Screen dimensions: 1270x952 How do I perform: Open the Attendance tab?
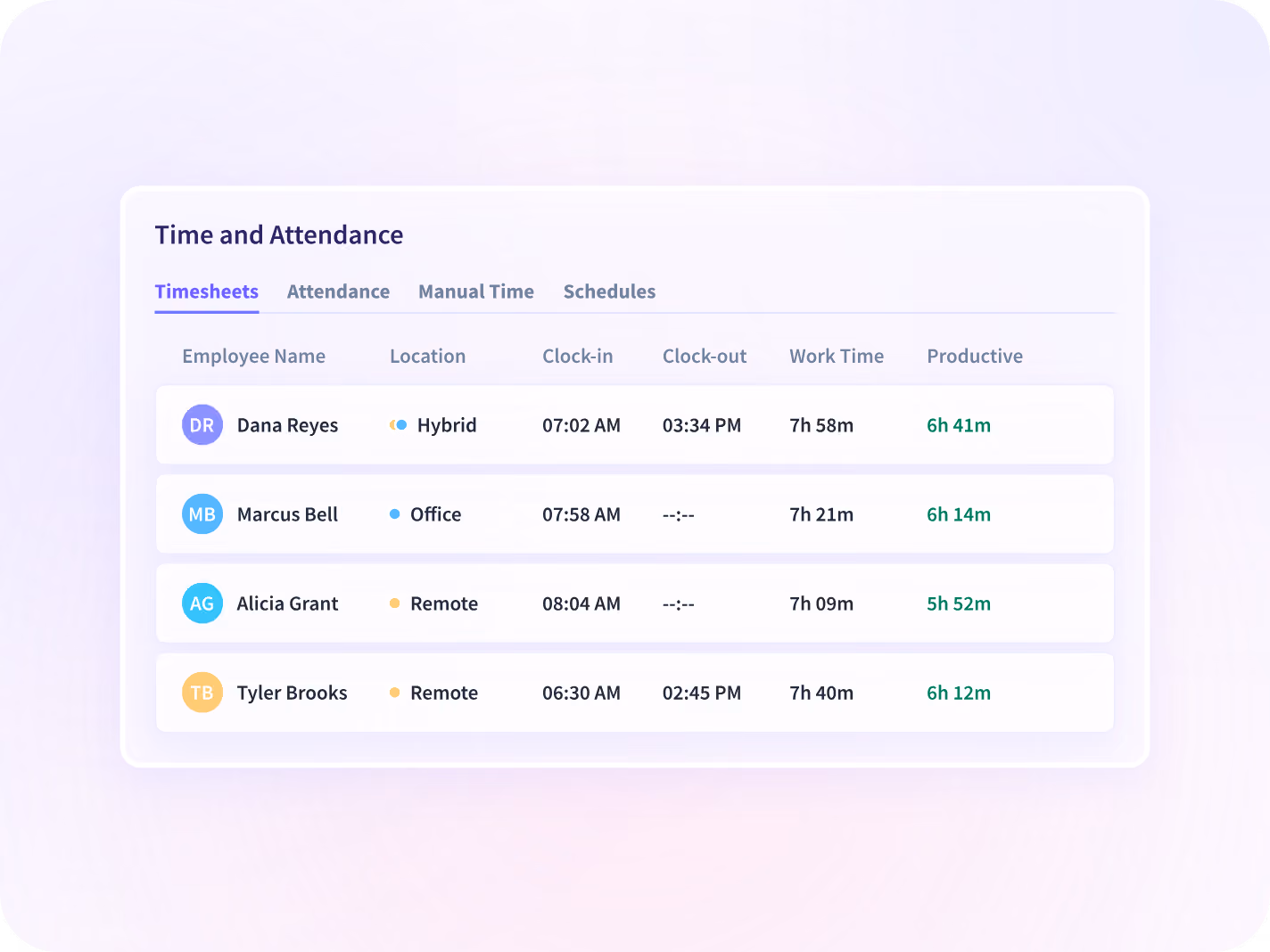[x=338, y=291]
